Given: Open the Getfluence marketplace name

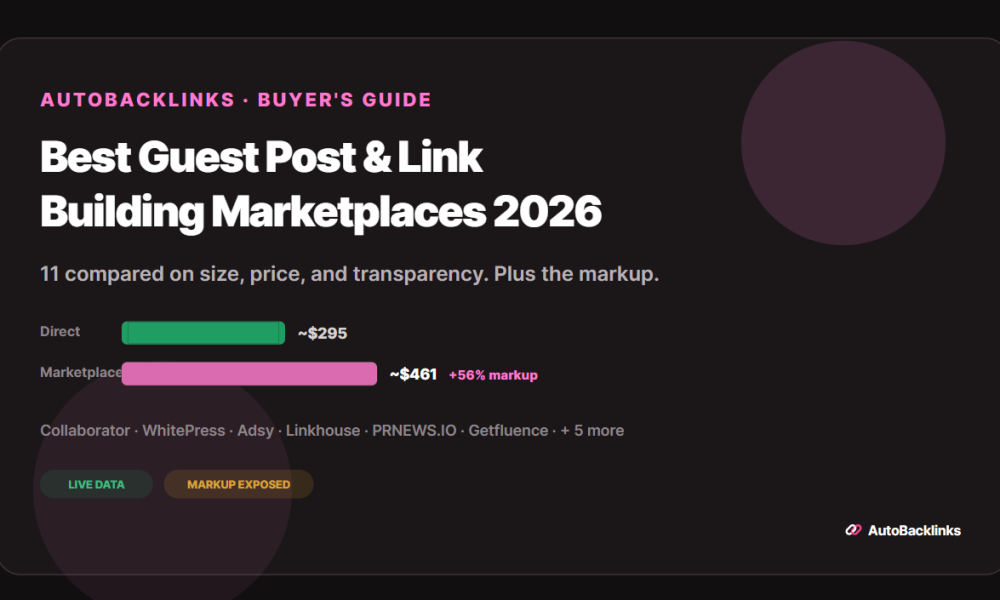Looking at the screenshot, I should [508, 430].
